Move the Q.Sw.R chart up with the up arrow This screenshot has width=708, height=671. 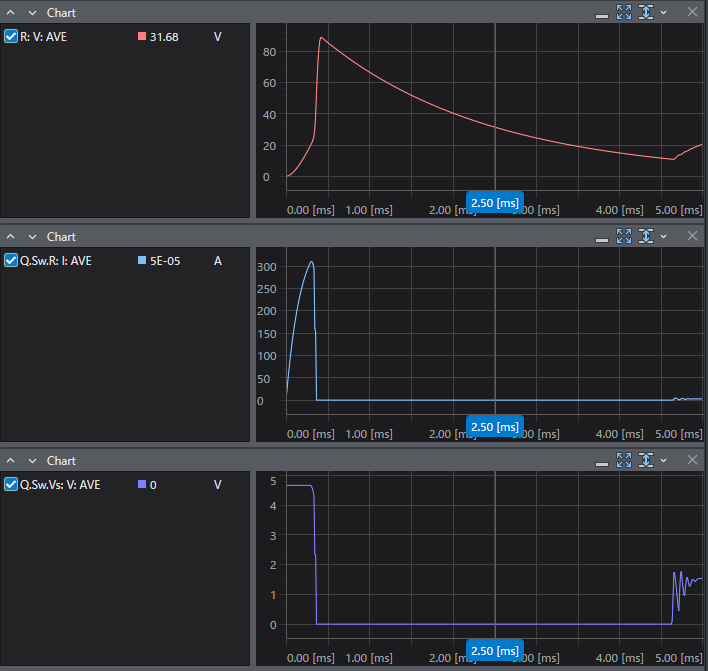[11, 237]
